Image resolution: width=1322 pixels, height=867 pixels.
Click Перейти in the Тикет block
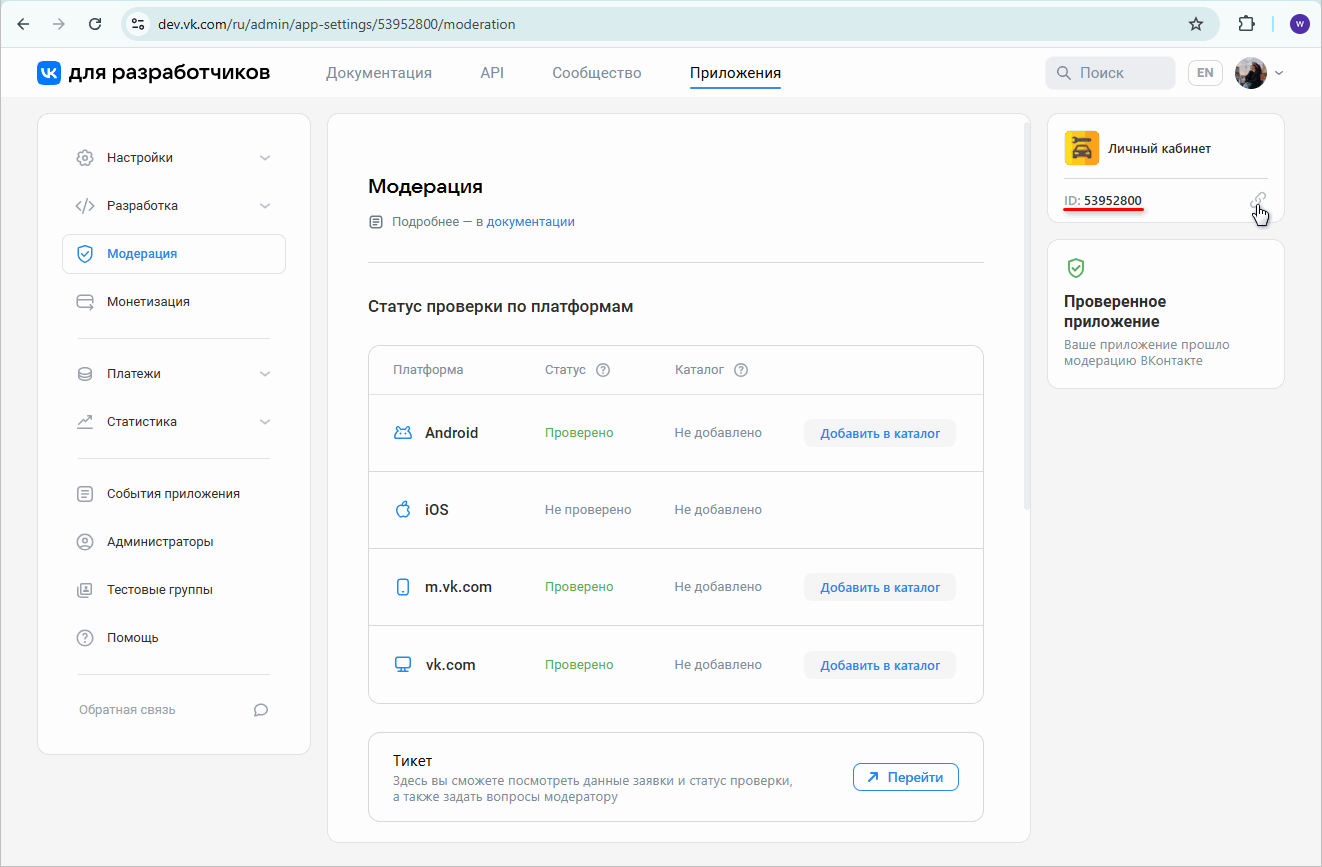click(905, 777)
